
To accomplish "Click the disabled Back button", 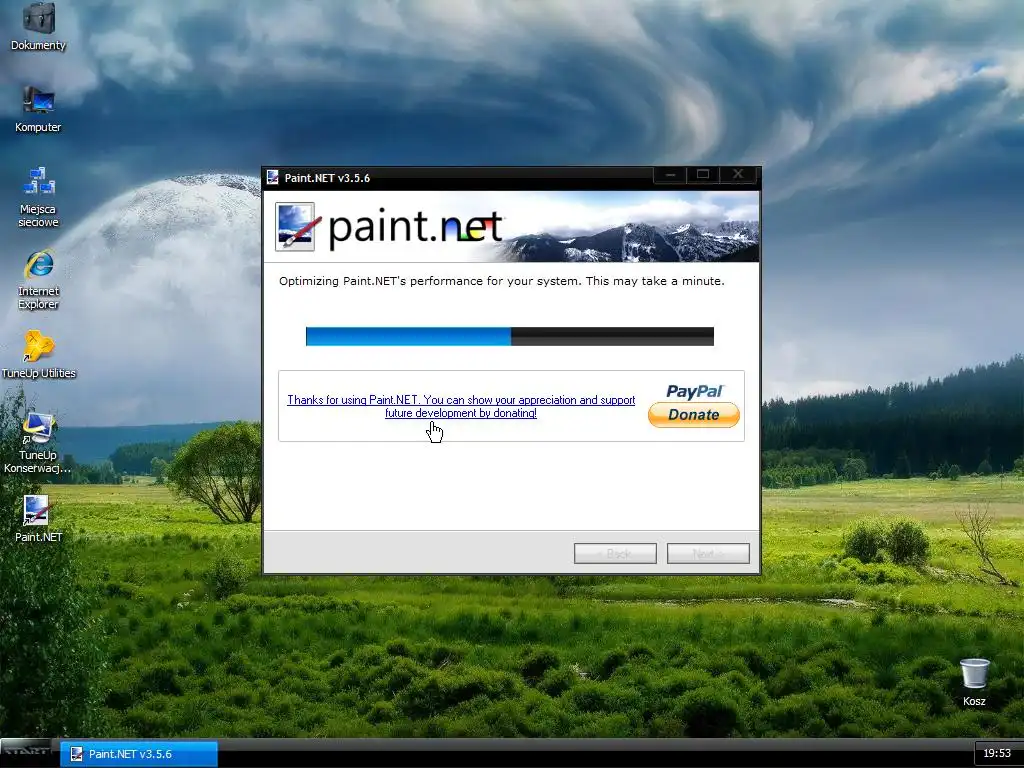I will [615, 553].
